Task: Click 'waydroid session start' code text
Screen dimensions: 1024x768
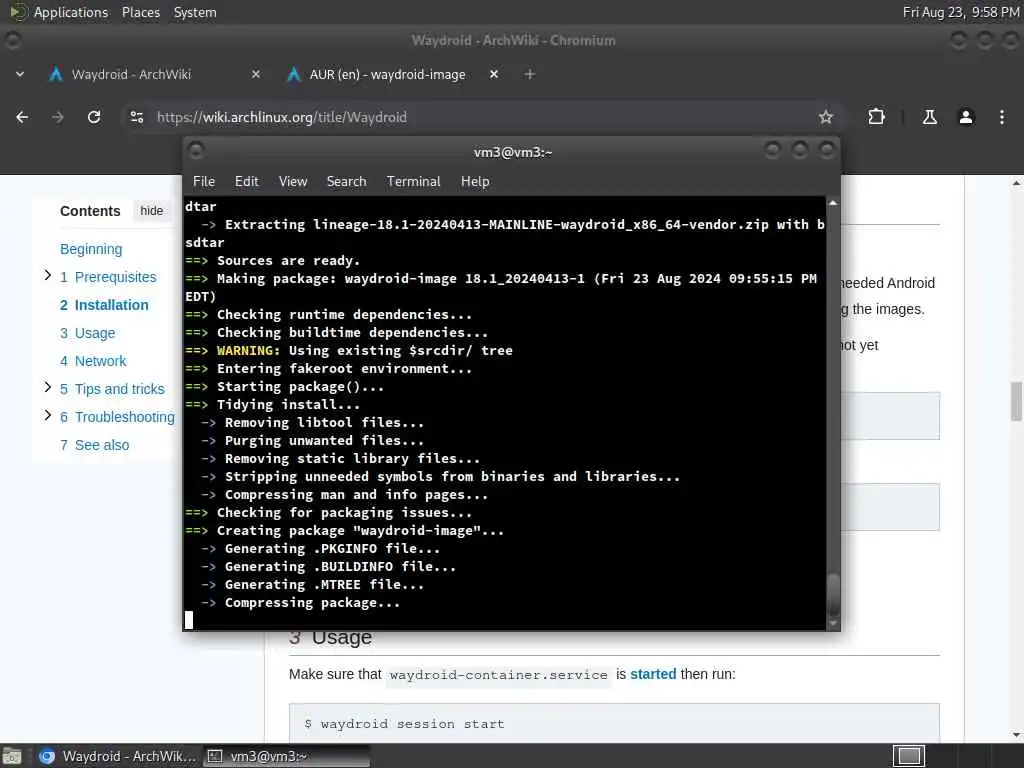Action: tap(413, 724)
